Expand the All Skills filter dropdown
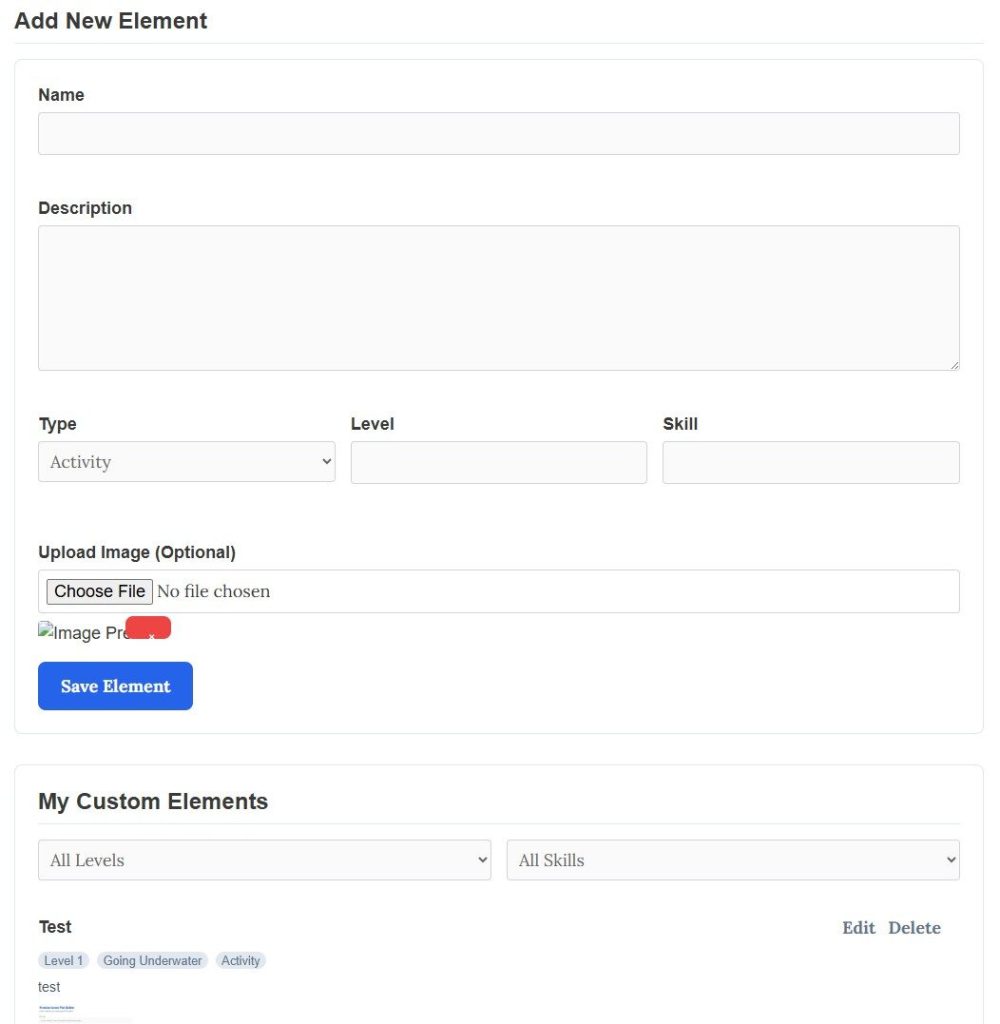The image size is (1000, 1024). (x=733, y=860)
